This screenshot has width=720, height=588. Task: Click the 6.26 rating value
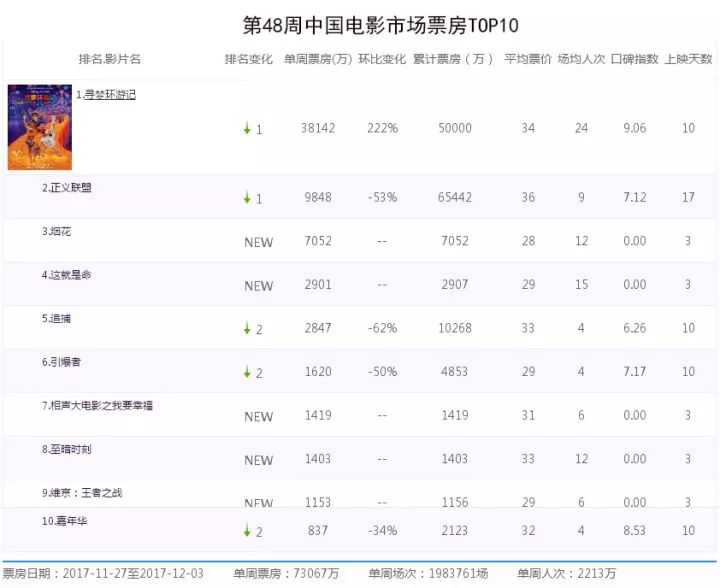[635, 328]
